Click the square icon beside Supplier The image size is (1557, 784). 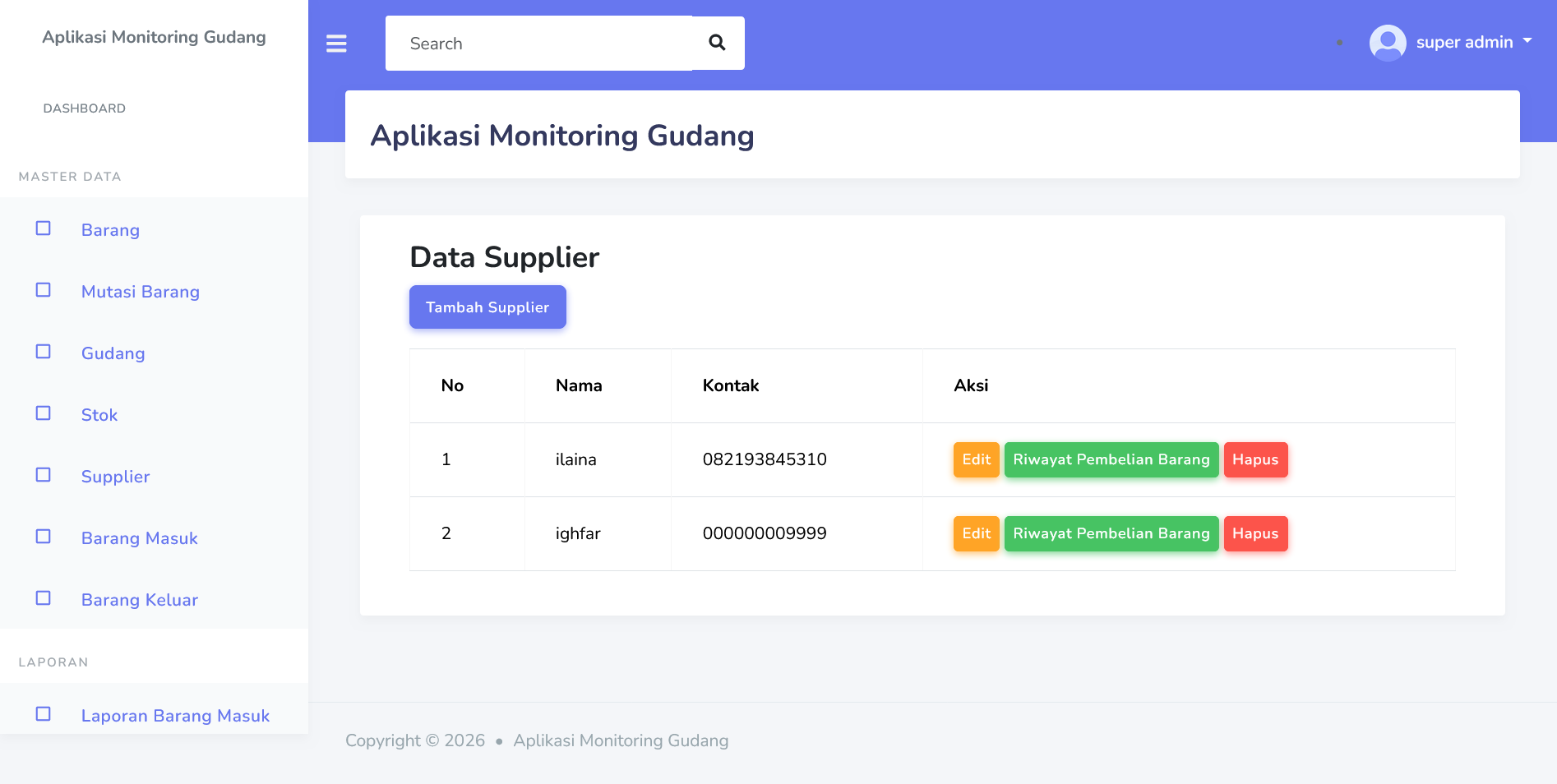pos(44,475)
